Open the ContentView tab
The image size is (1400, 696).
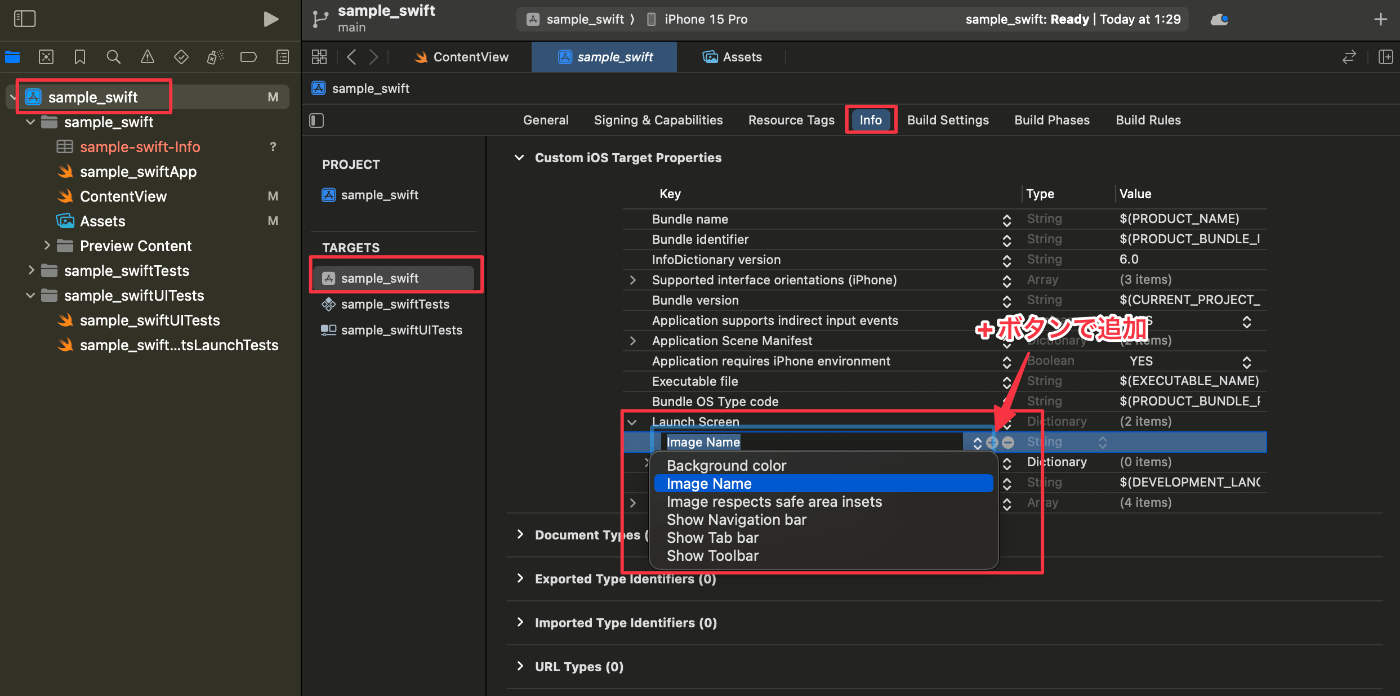point(461,57)
